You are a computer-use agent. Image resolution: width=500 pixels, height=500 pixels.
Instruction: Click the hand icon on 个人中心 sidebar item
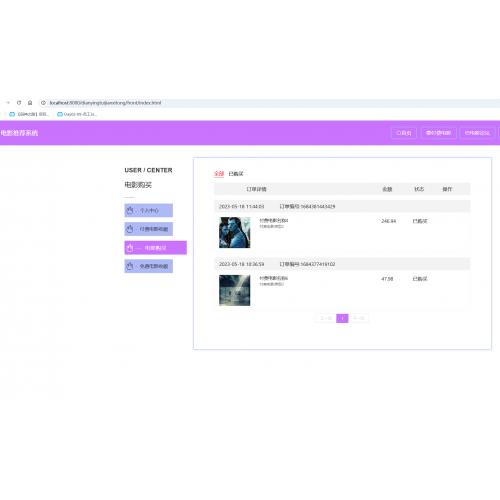130,210
